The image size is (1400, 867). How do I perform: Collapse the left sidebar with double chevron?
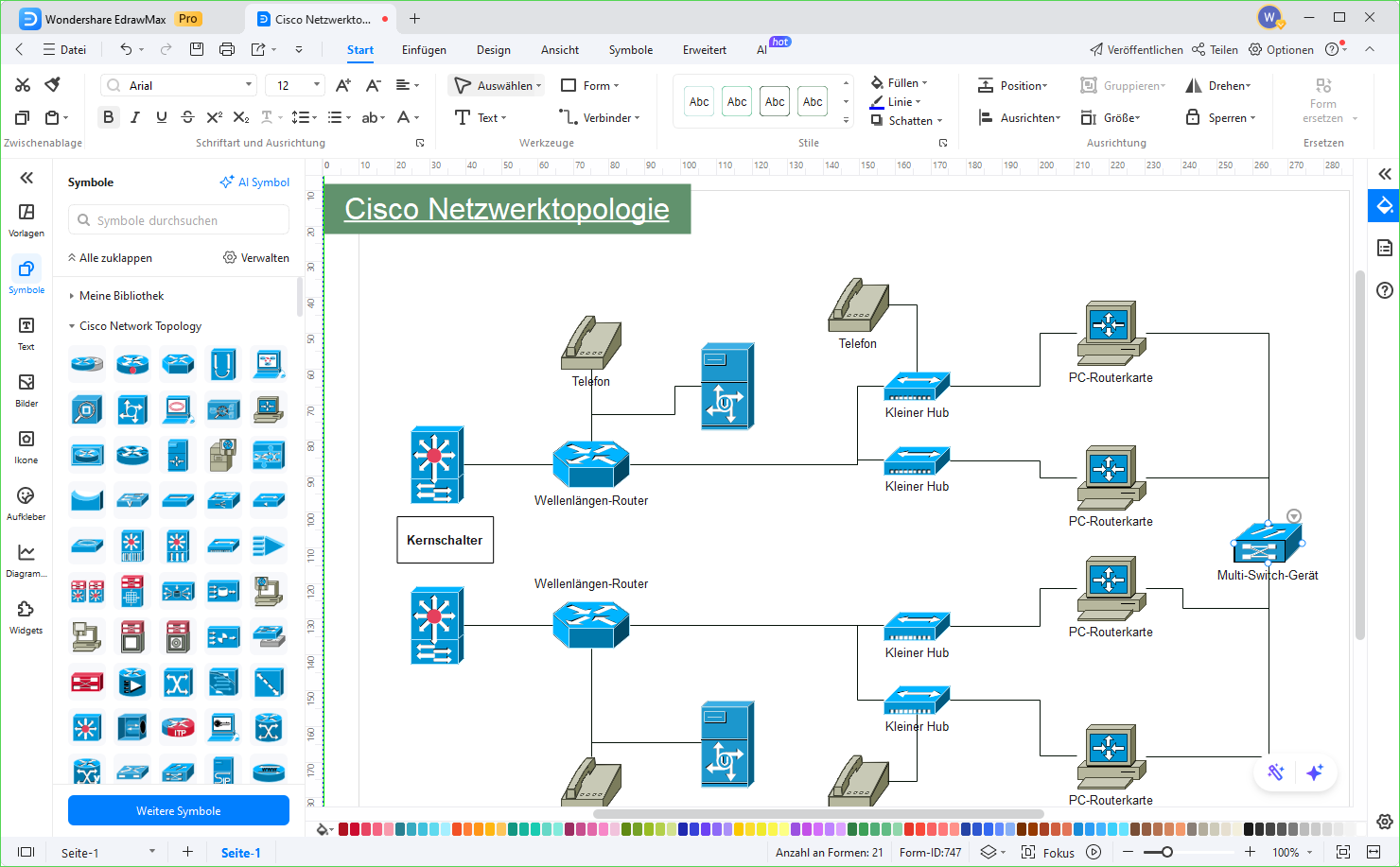click(x=26, y=178)
